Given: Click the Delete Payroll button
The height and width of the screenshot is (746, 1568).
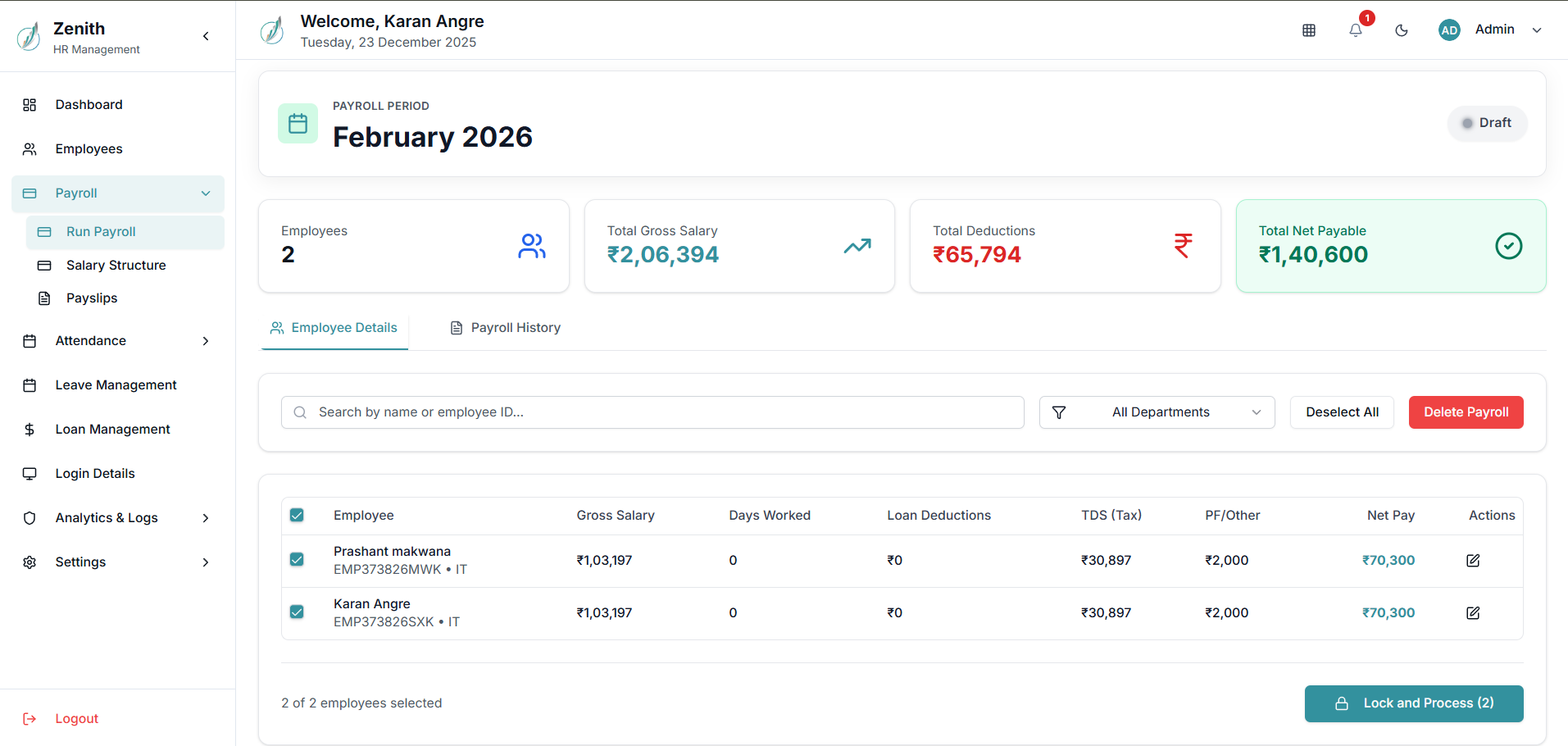Looking at the screenshot, I should pos(1466,412).
